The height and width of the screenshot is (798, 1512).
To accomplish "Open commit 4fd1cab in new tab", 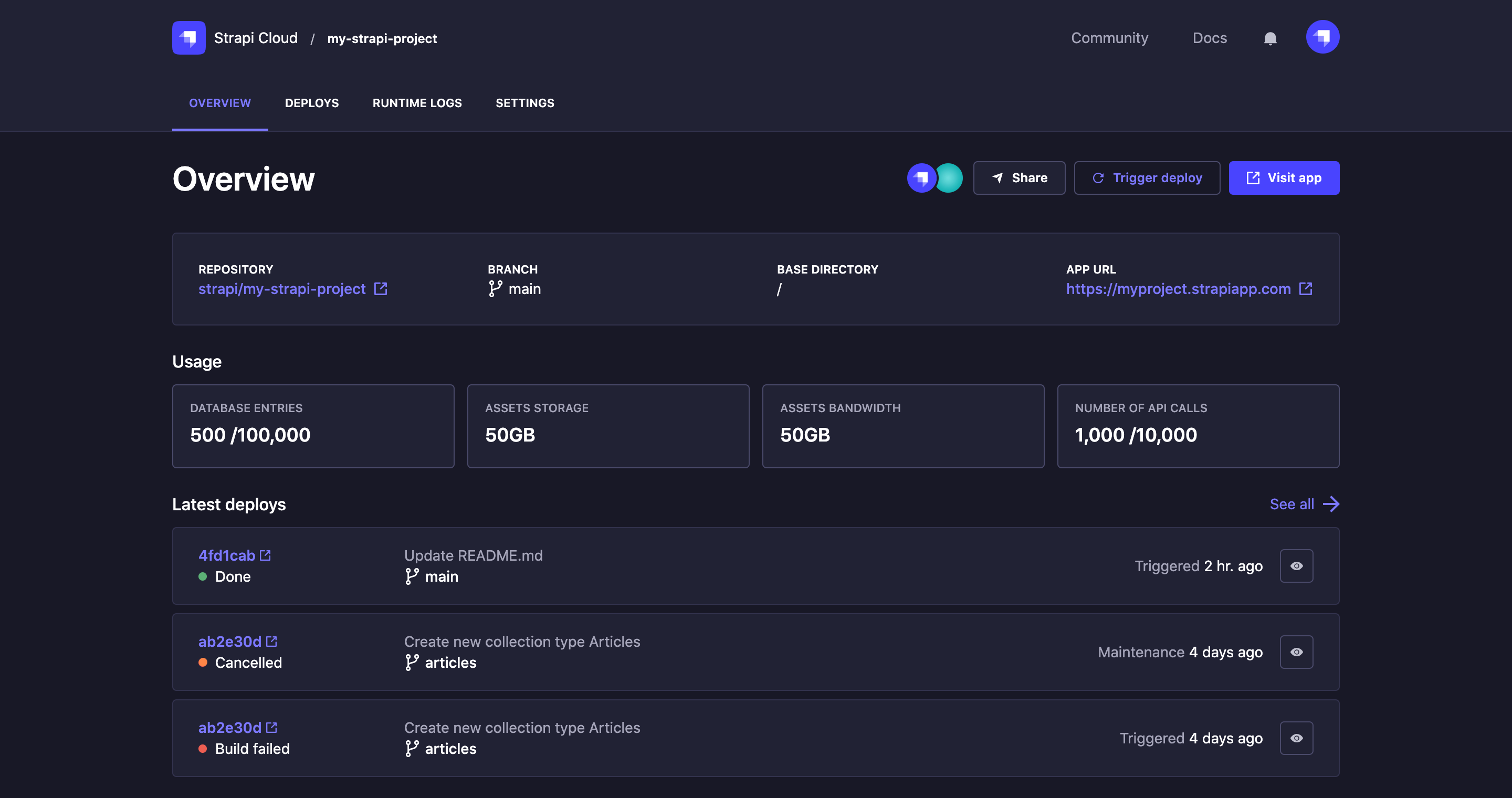I will coord(266,555).
